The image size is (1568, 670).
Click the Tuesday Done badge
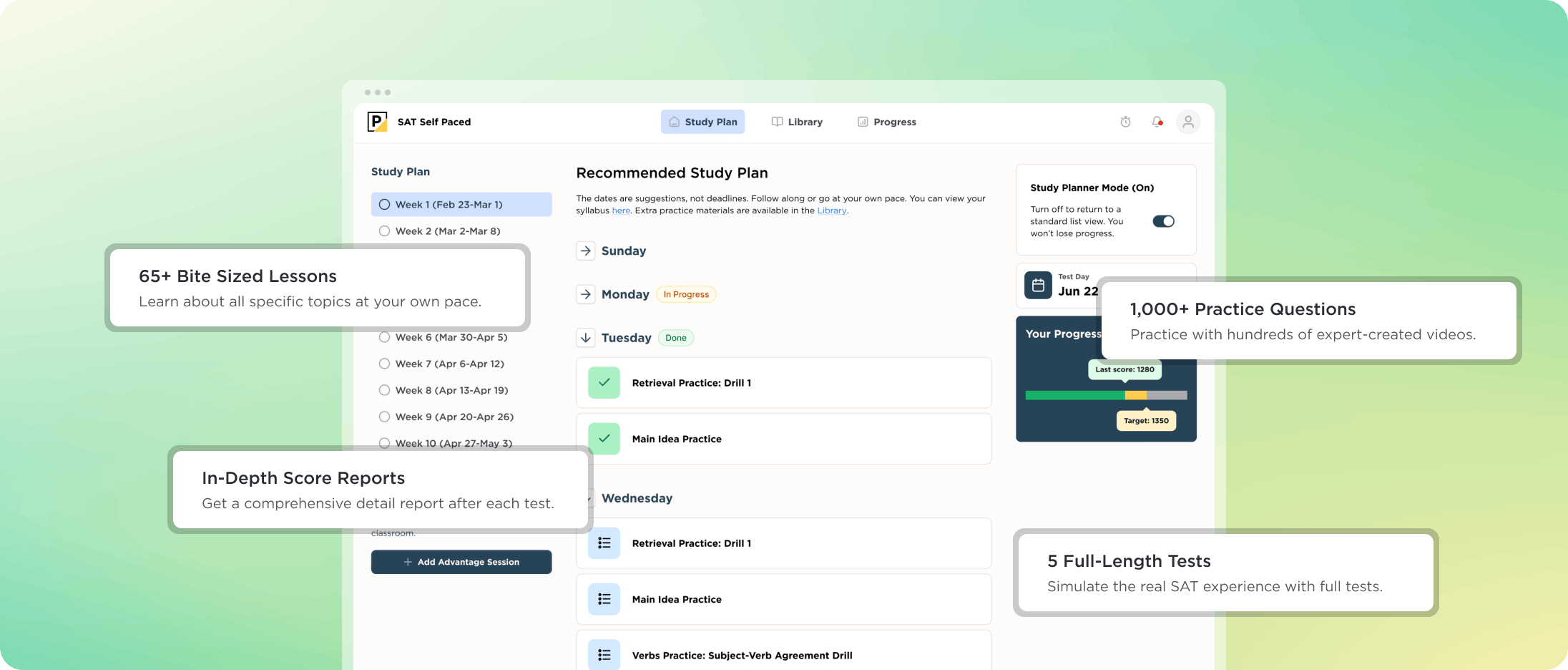click(x=676, y=338)
